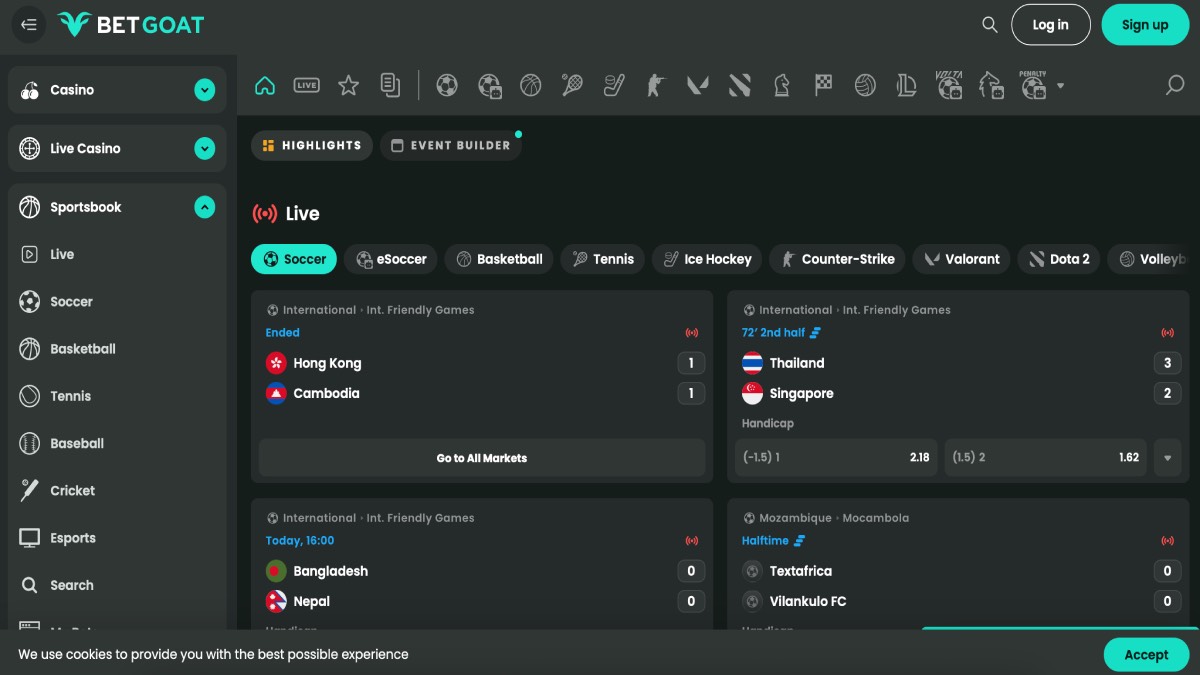Select the Tennis live filter tab
1200x675 pixels.
click(602, 259)
